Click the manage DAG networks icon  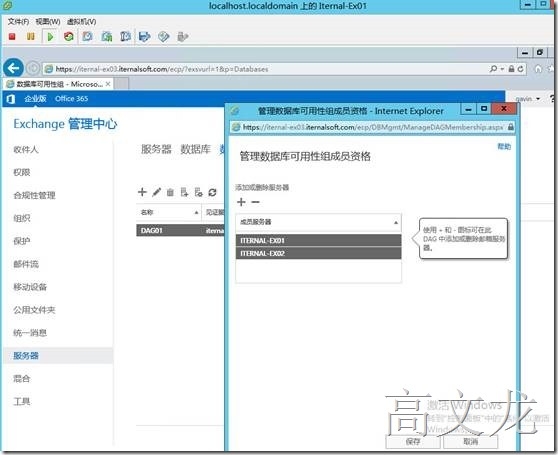point(199,192)
